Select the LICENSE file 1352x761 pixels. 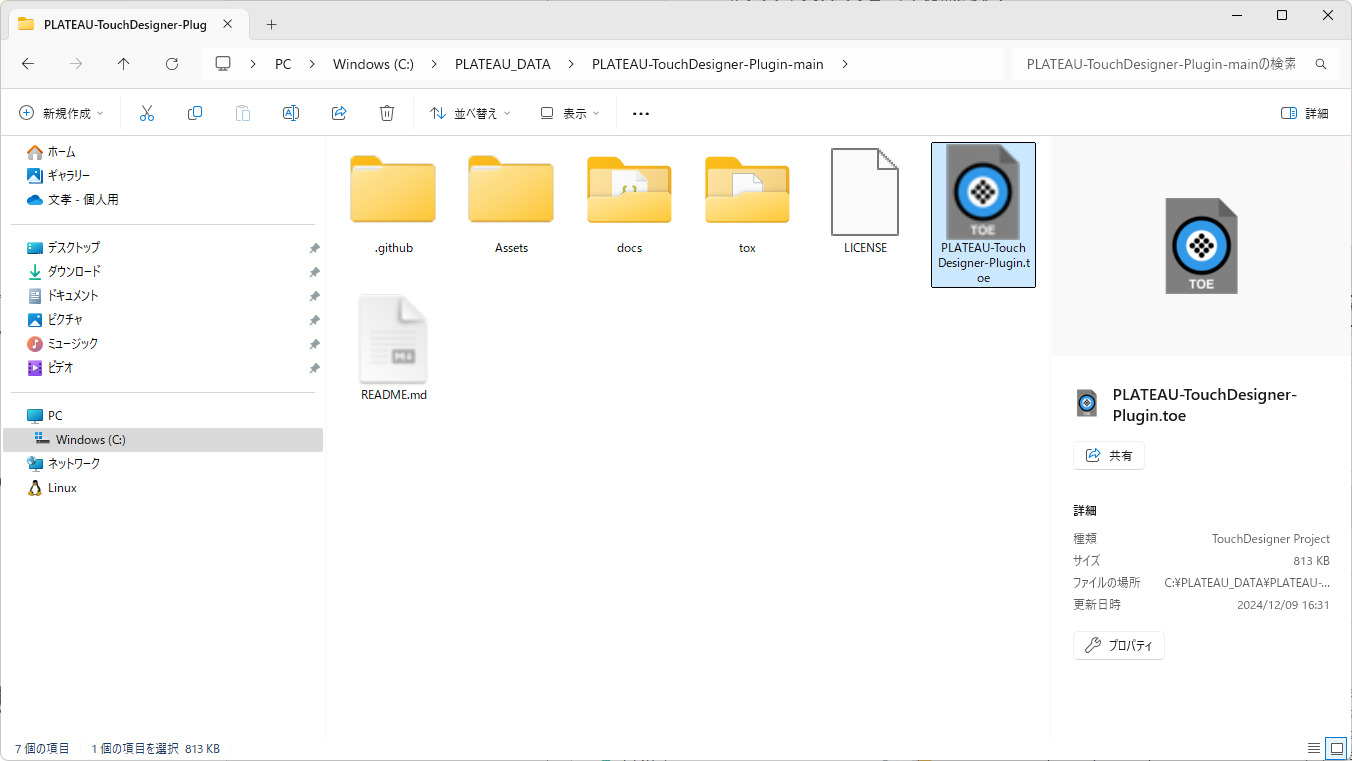click(865, 203)
